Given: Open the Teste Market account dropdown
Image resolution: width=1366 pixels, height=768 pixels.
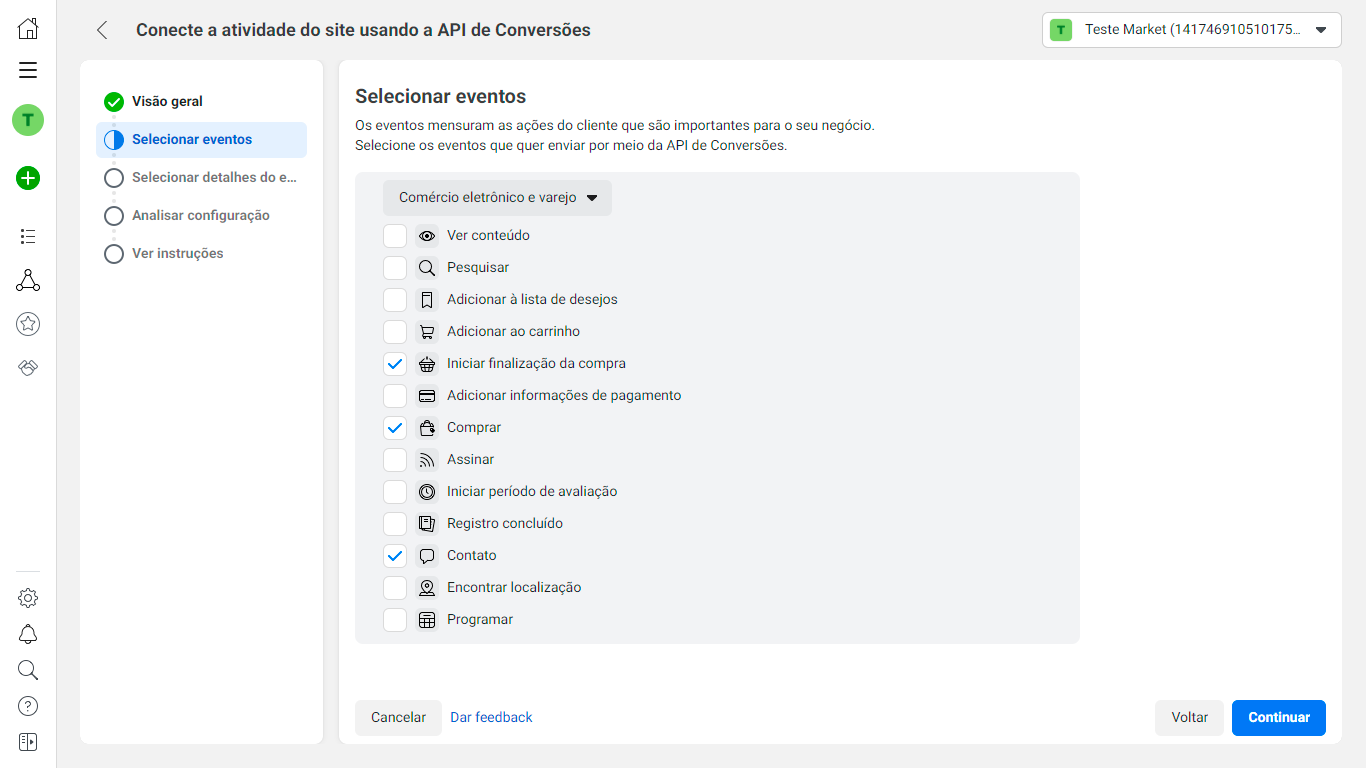Looking at the screenshot, I should 1191,30.
